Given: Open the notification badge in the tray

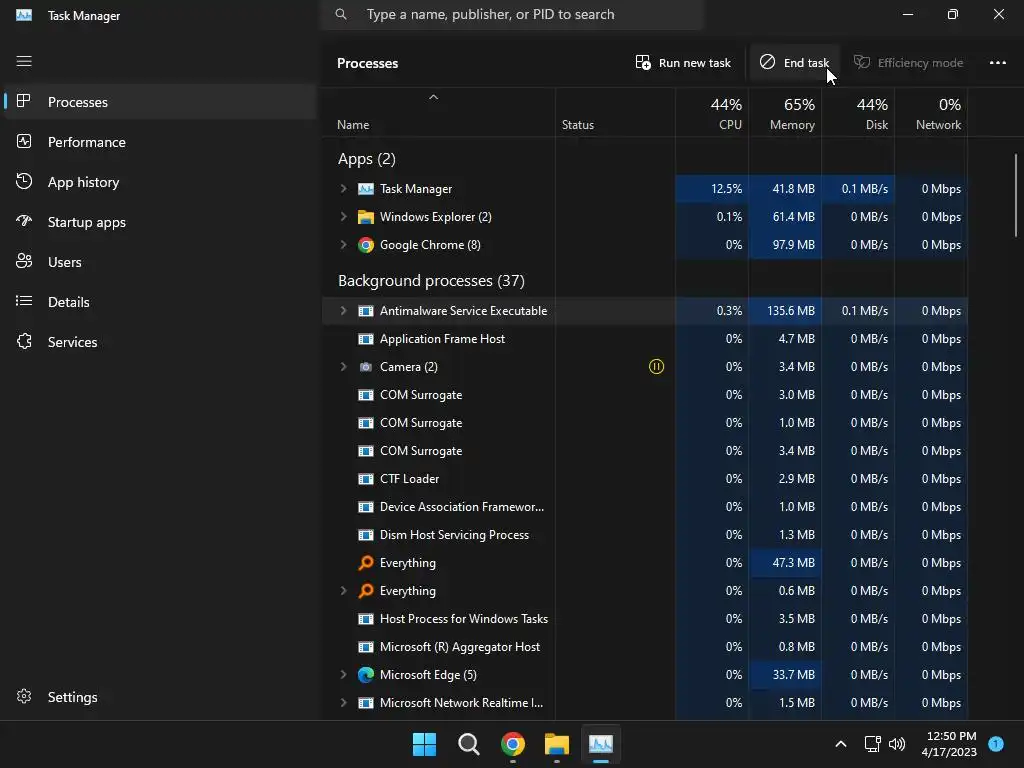Looking at the screenshot, I should (996, 743).
